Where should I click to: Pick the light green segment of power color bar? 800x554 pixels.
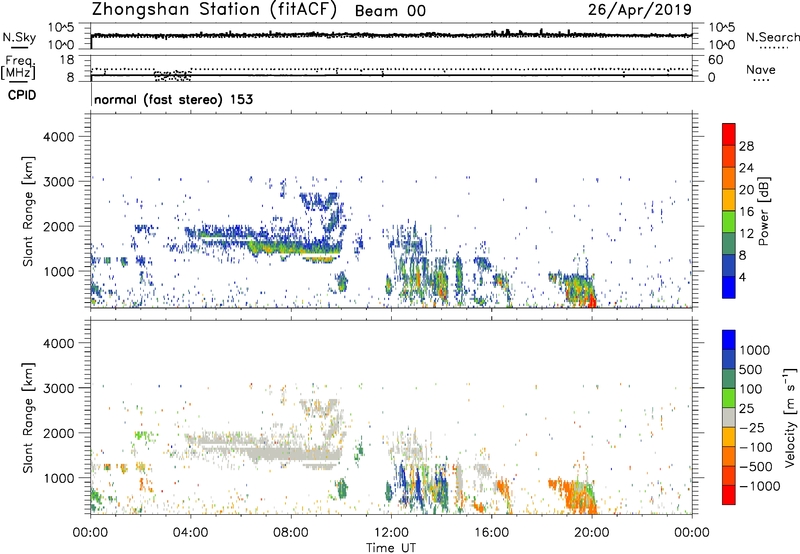(729, 222)
